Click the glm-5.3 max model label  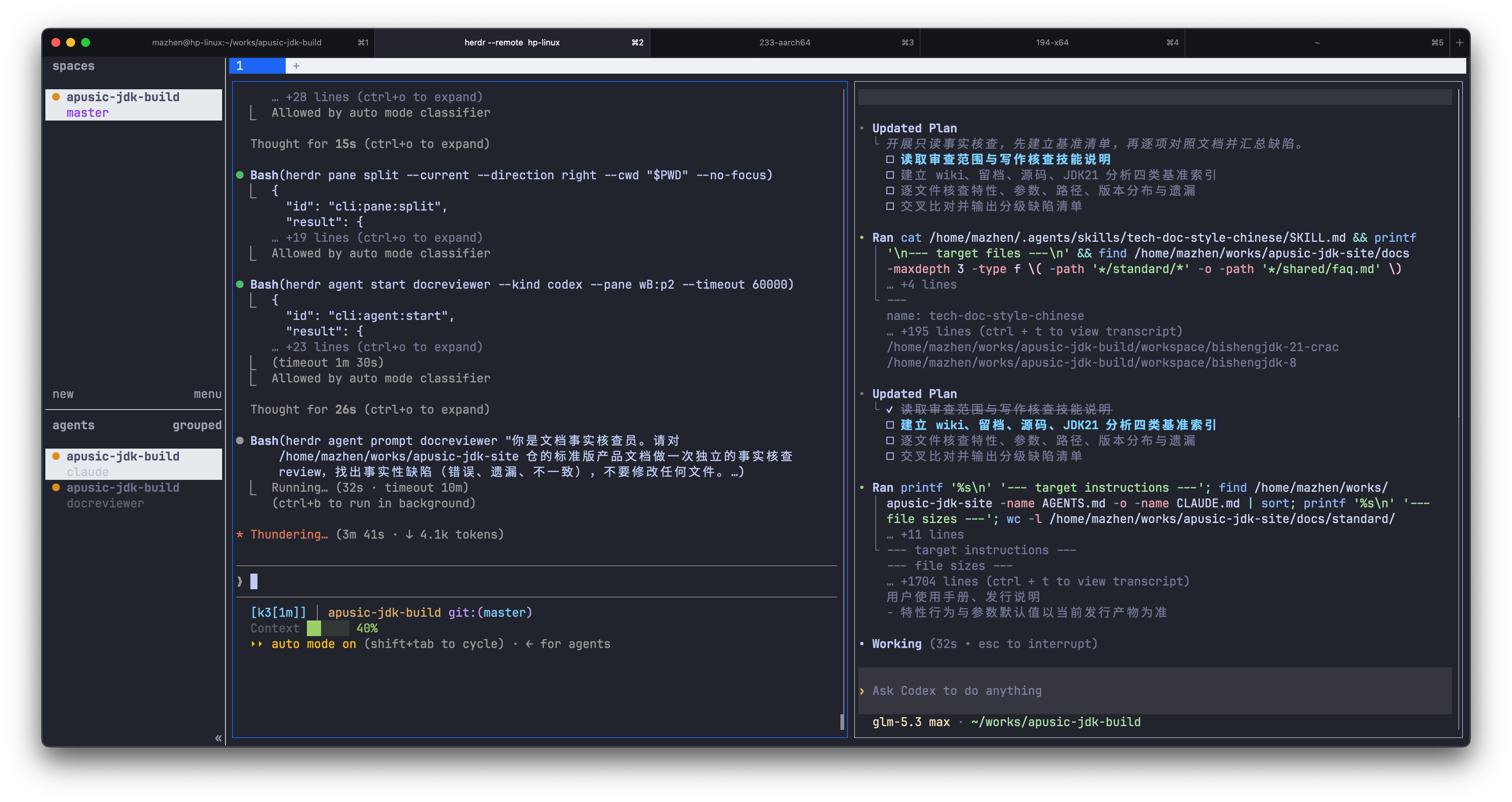pos(910,722)
